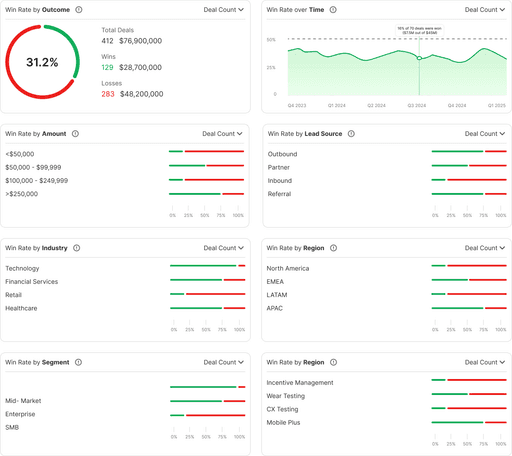
Task: Select the EMEA region row
Action: (386, 282)
